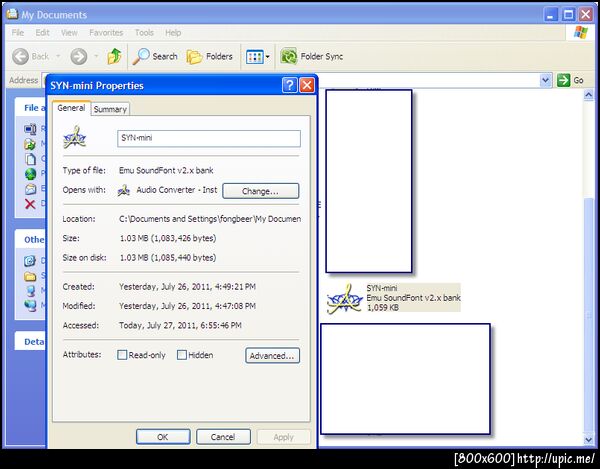This screenshot has height=469, width=600.
Task: Go up one folder level
Action: [x=114, y=57]
